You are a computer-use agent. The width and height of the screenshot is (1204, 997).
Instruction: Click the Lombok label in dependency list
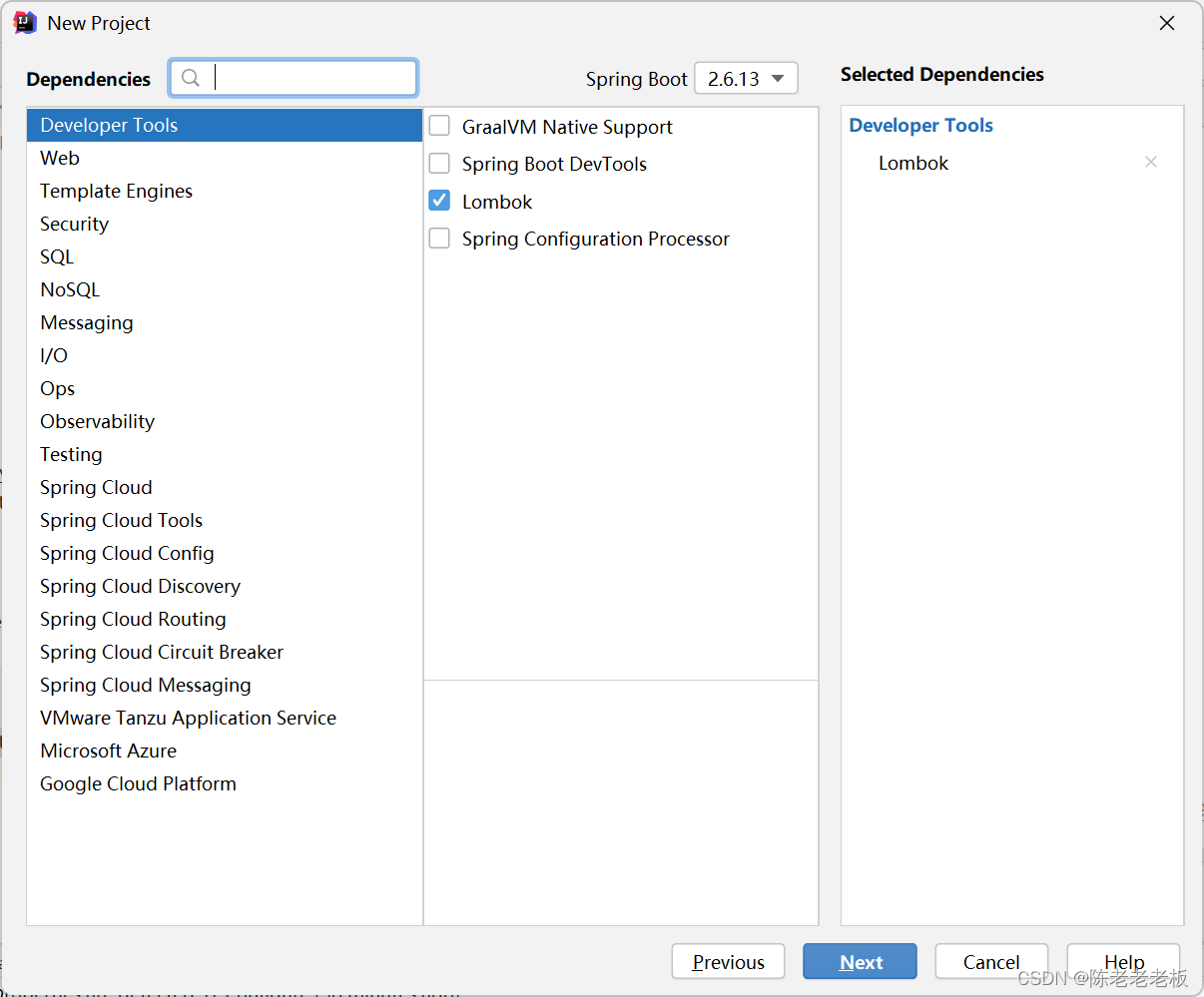497,202
